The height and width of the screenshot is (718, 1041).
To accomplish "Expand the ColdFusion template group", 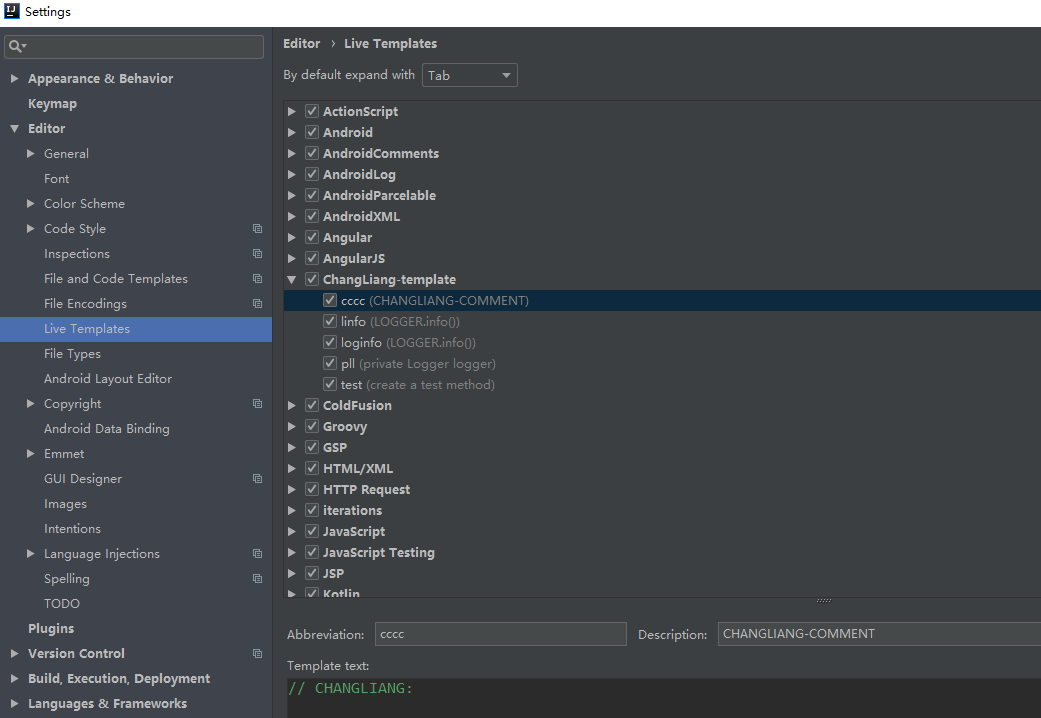I will 290,405.
